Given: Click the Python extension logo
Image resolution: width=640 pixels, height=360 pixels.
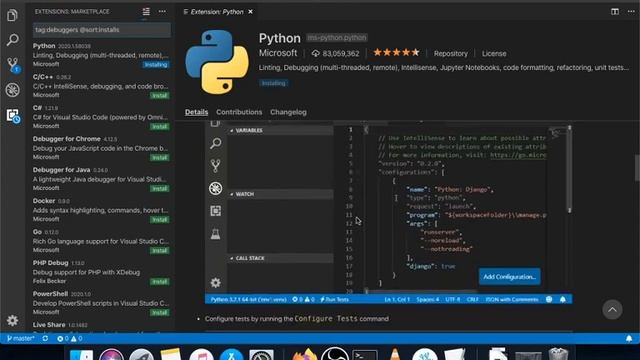Looking at the screenshot, I should point(217,62).
